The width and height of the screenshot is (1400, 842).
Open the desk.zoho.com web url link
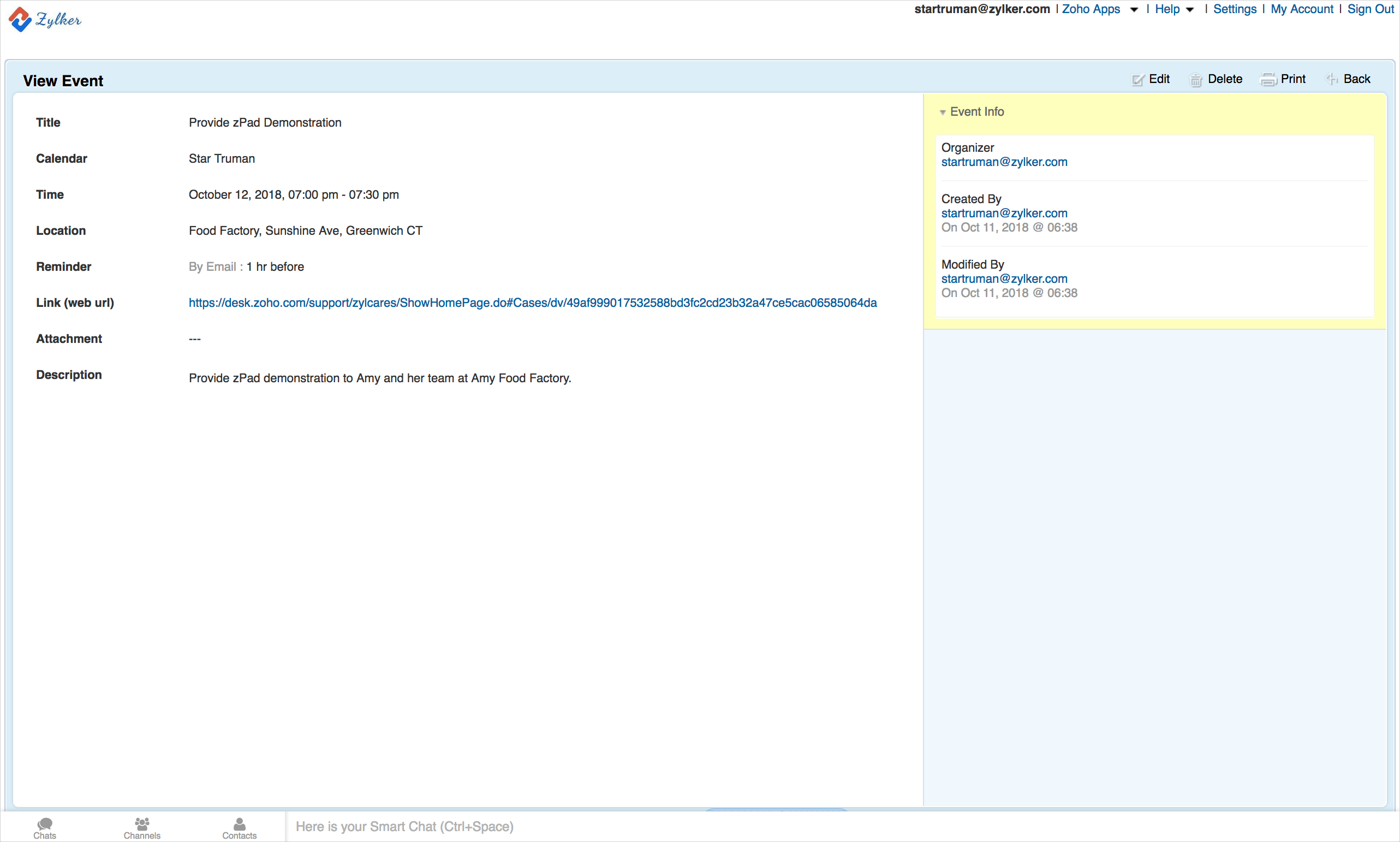[533, 303]
